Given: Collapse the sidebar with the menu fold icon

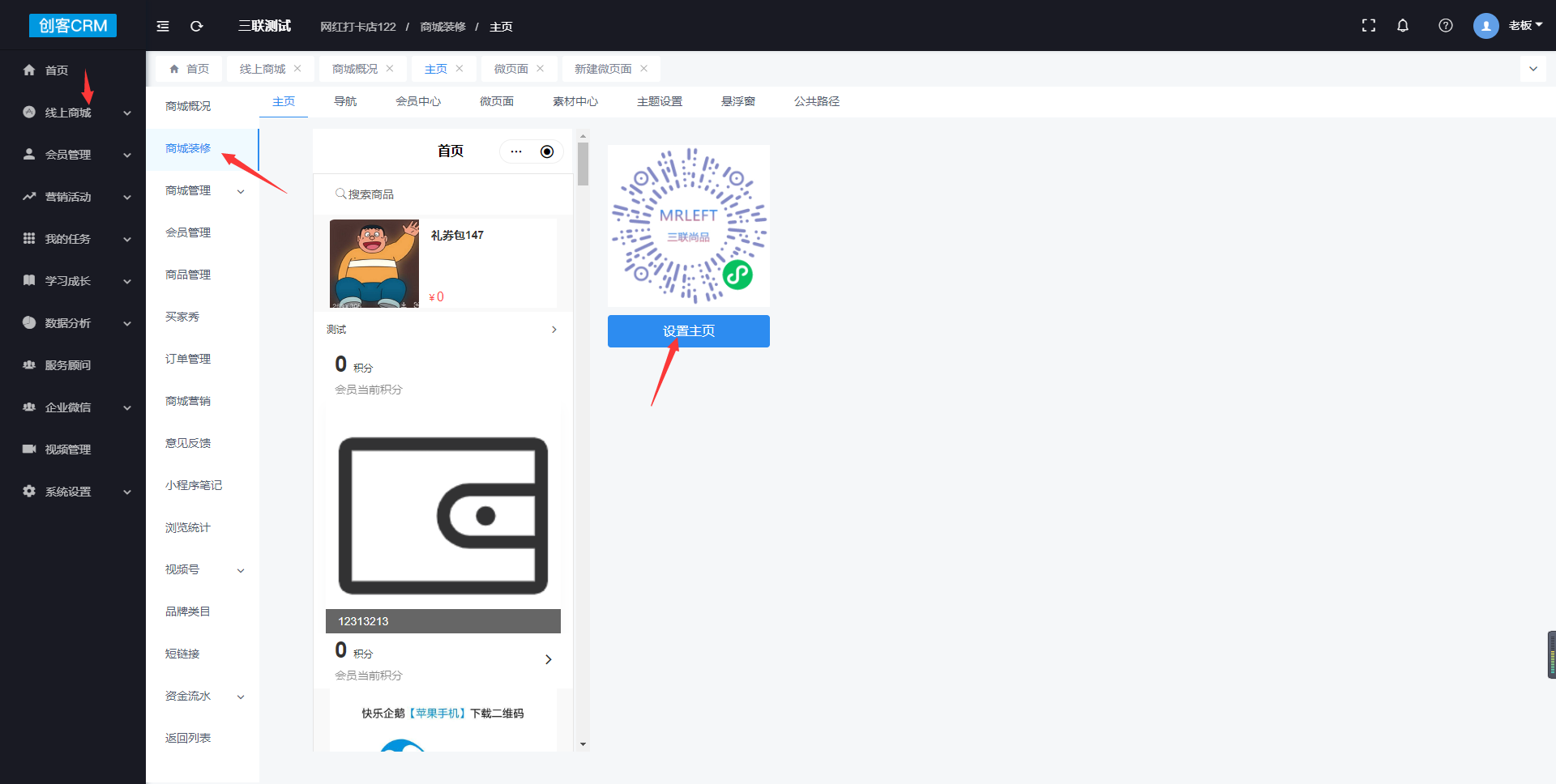Looking at the screenshot, I should click(163, 26).
